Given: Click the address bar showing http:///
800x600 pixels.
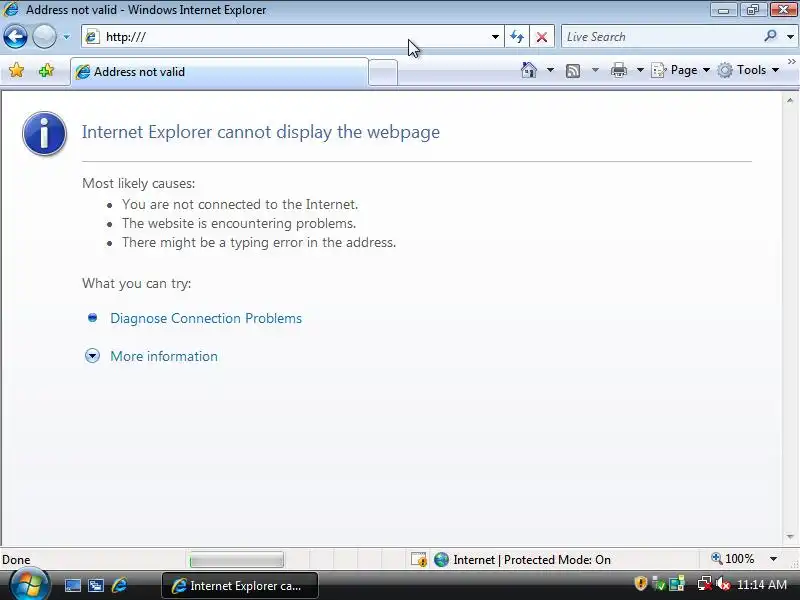Looking at the screenshot, I should pyautogui.click(x=293, y=37).
